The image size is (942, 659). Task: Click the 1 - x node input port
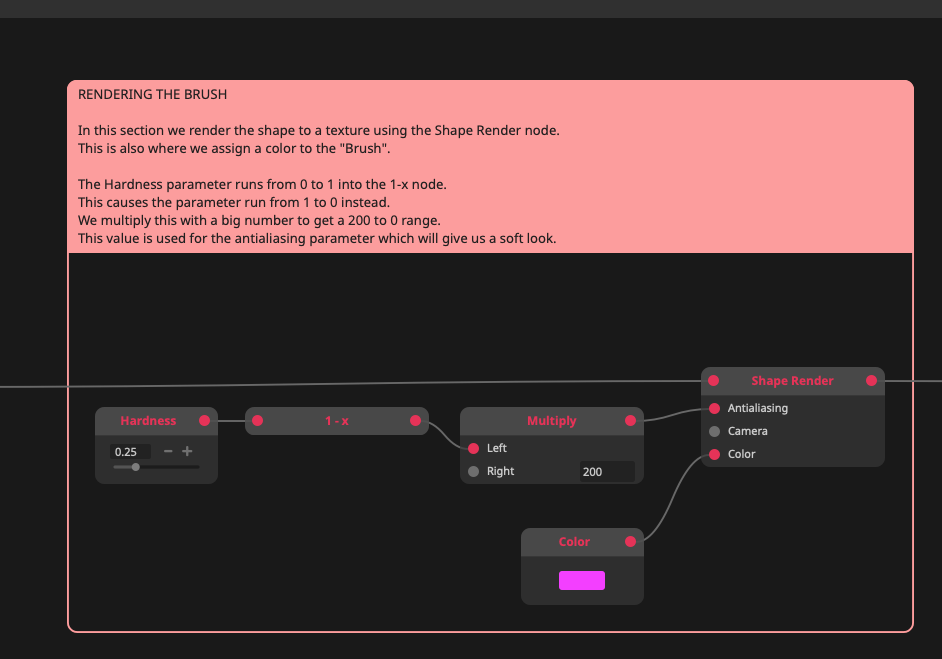258,421
